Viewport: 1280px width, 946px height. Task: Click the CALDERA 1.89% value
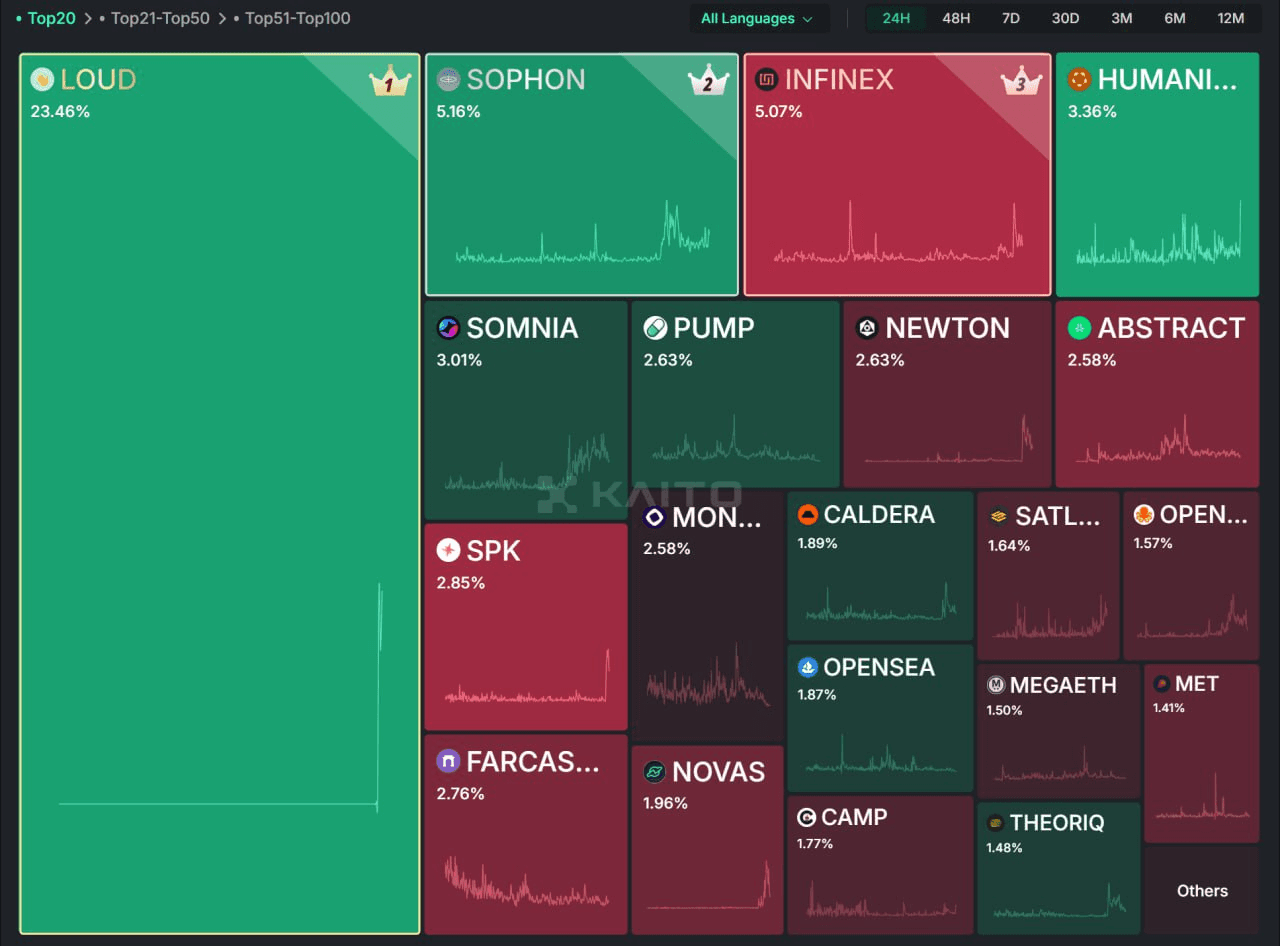click(x=817, y=543)
